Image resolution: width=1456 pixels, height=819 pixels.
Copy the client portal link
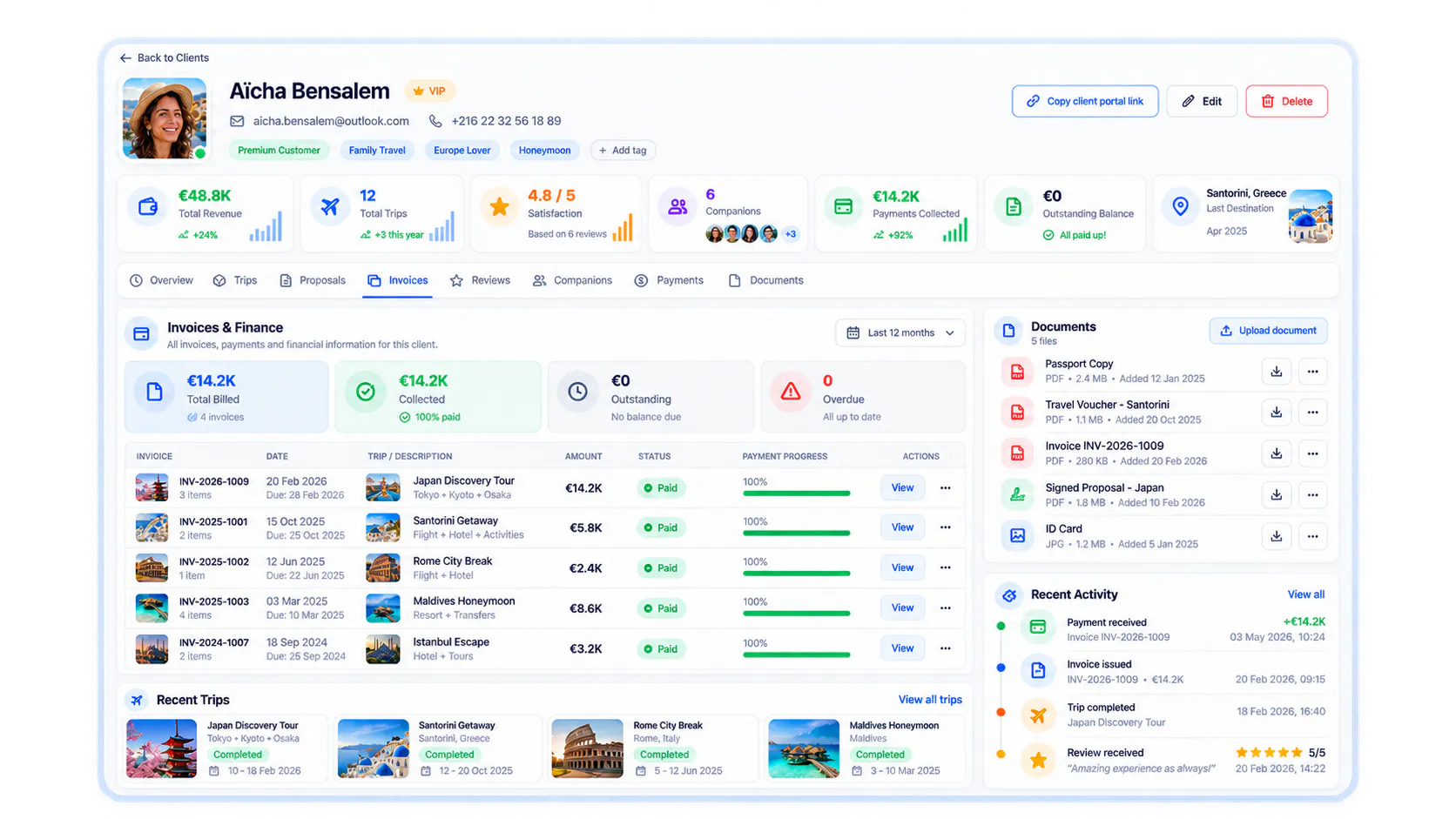coord(1085,101)
